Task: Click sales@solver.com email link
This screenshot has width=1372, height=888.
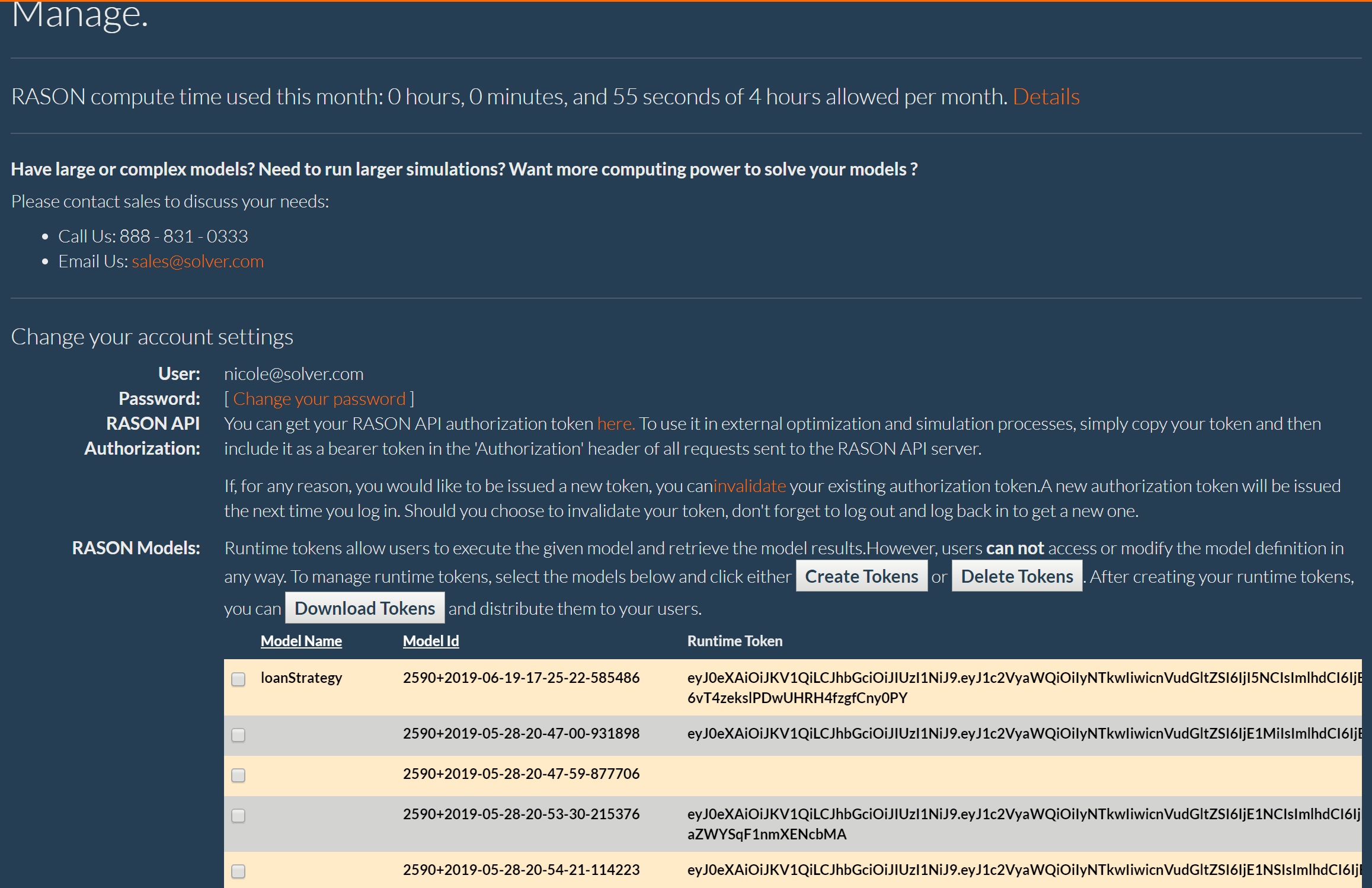Action: pyautogui.click(x=197, y=262)
